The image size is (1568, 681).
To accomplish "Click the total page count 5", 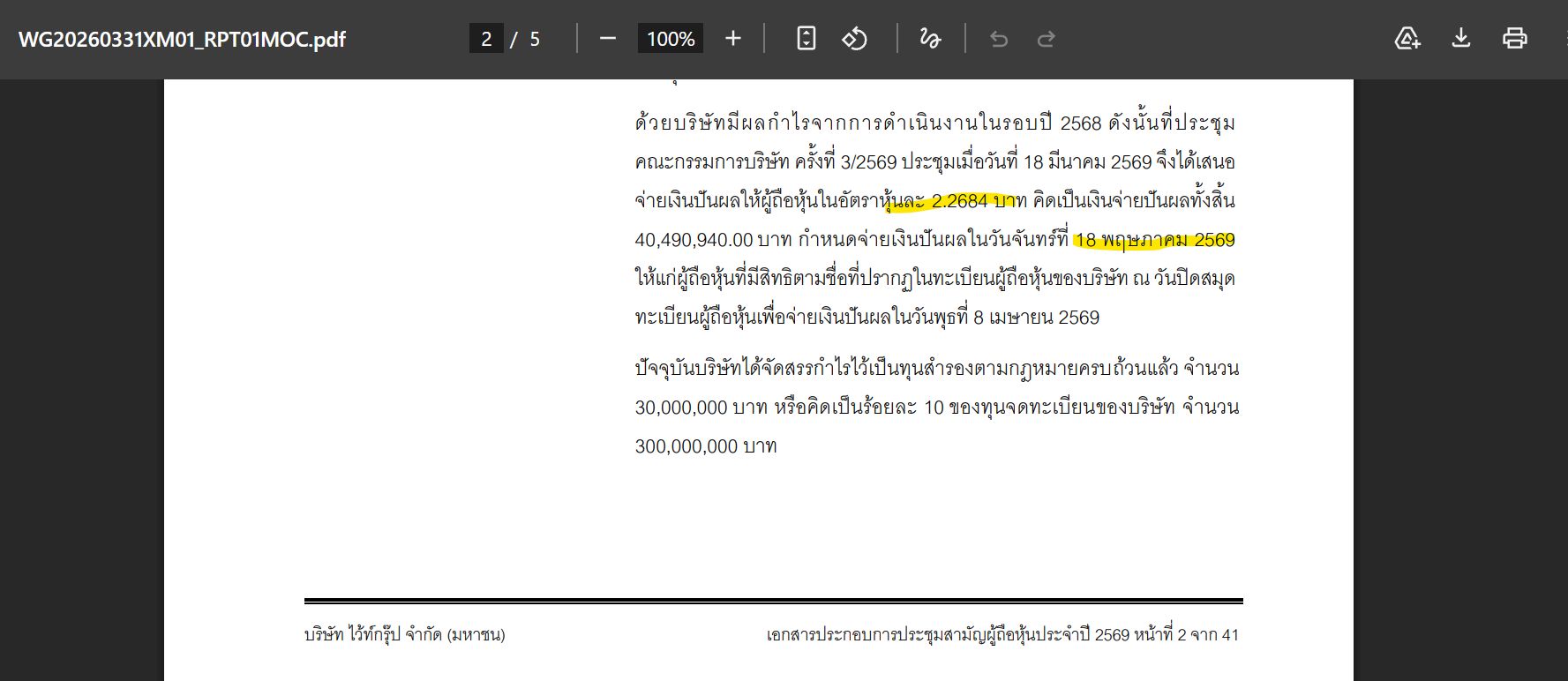I will 535,40.
